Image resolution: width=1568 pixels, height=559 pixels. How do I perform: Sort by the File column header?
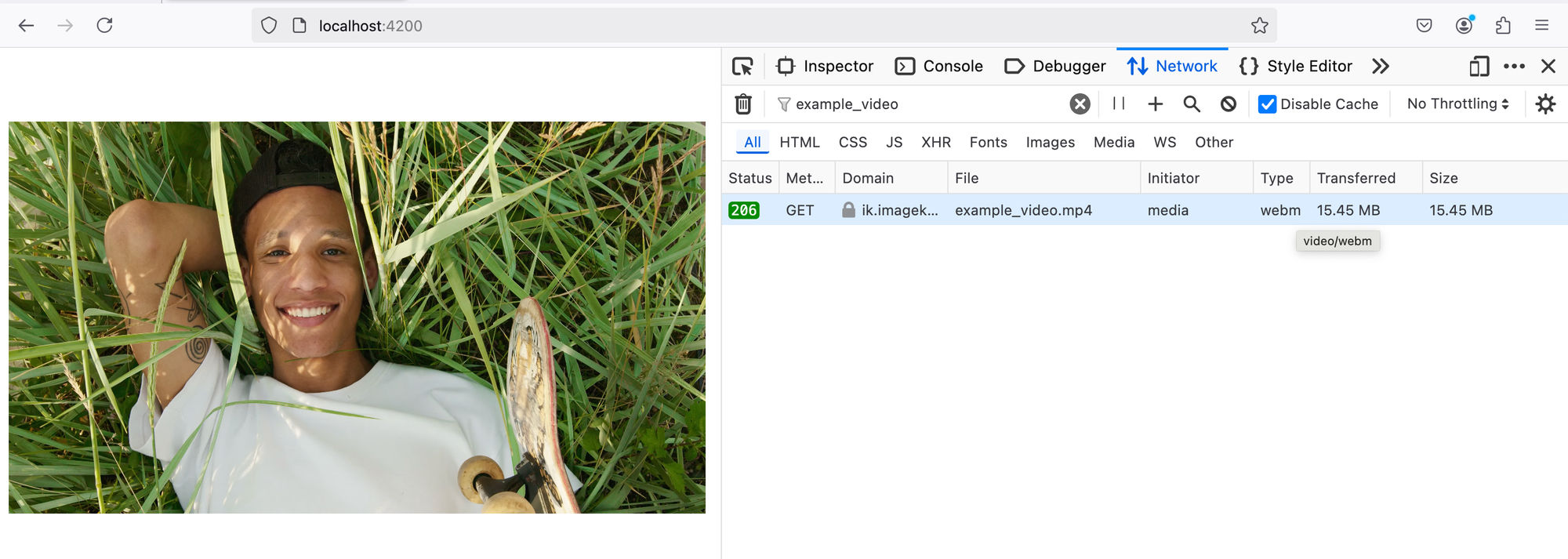[1044, 178]
